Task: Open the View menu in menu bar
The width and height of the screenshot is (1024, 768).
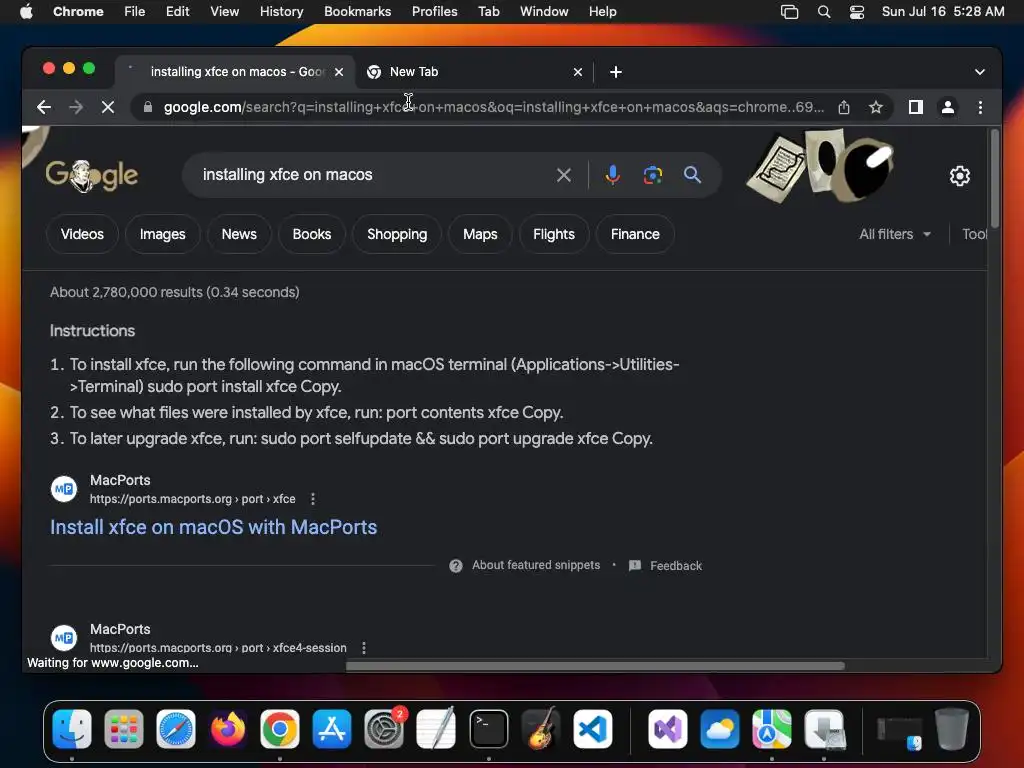Action: [x=224, y=12]
